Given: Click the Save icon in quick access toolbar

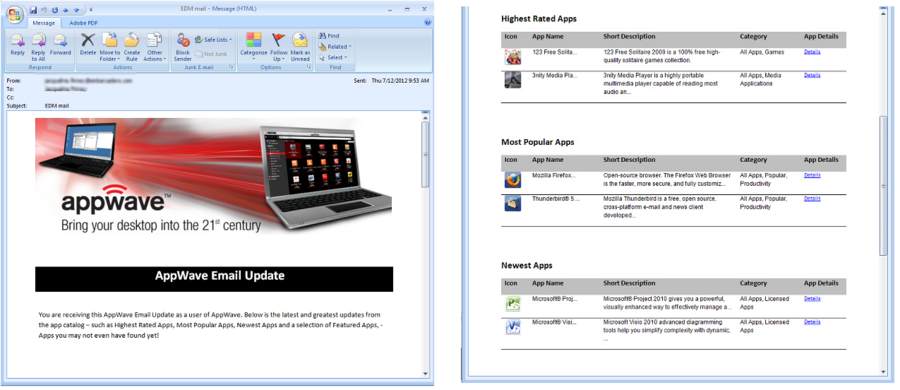Looking at the screenshot, I should pos(33,9).
